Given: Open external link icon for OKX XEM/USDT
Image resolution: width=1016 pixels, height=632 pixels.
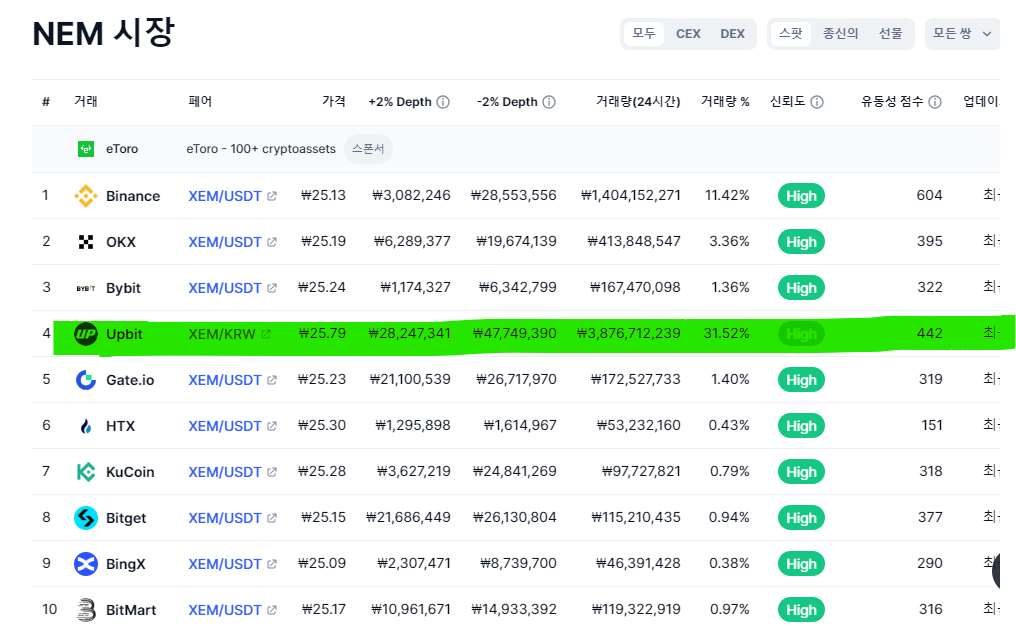Looking at the screenshot, I should click(272, 242).
